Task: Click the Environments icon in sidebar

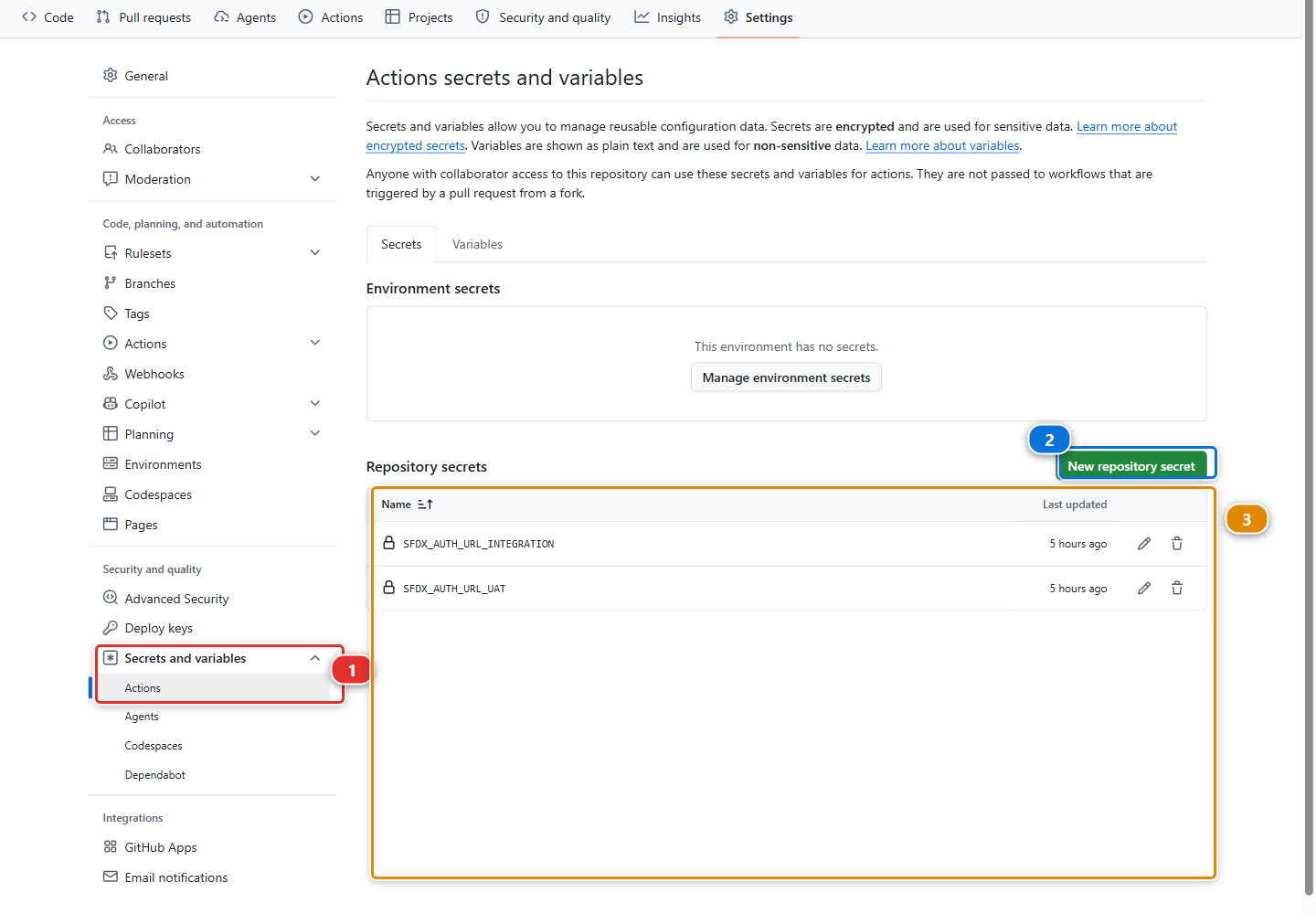Action: (111, 464)
